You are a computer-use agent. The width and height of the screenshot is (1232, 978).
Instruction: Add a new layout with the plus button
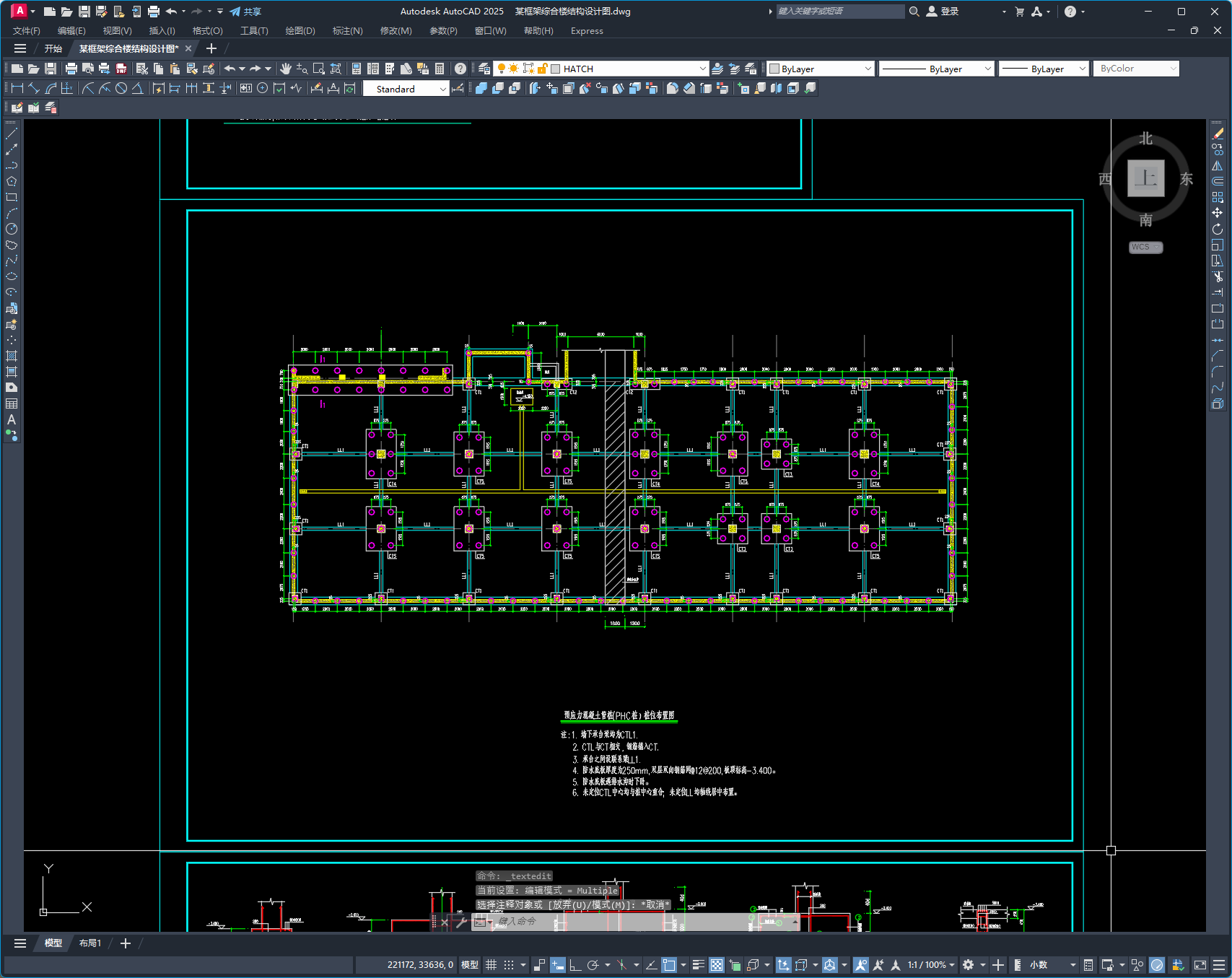click(x=126, y=943)
